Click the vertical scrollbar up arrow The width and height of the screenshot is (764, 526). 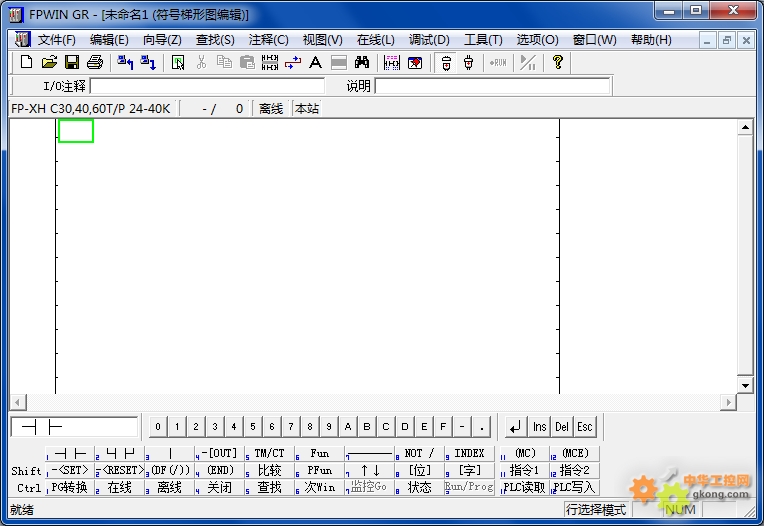pyautogui.click(x=745, y=128)
